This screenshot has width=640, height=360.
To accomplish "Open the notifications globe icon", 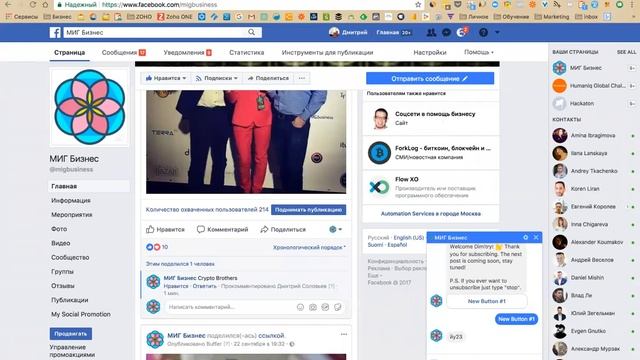I will [x=461, y=33].
